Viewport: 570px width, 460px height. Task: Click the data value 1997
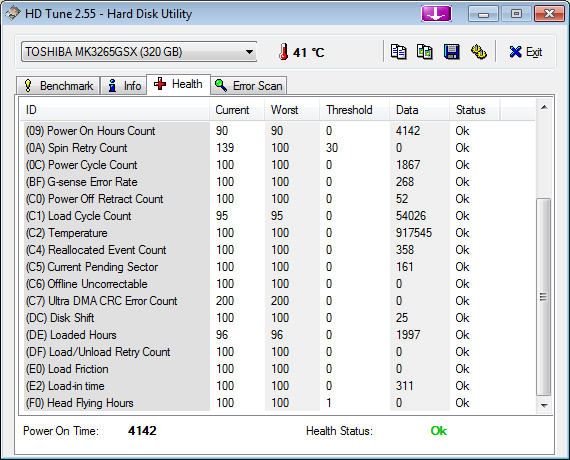(408, 335)
